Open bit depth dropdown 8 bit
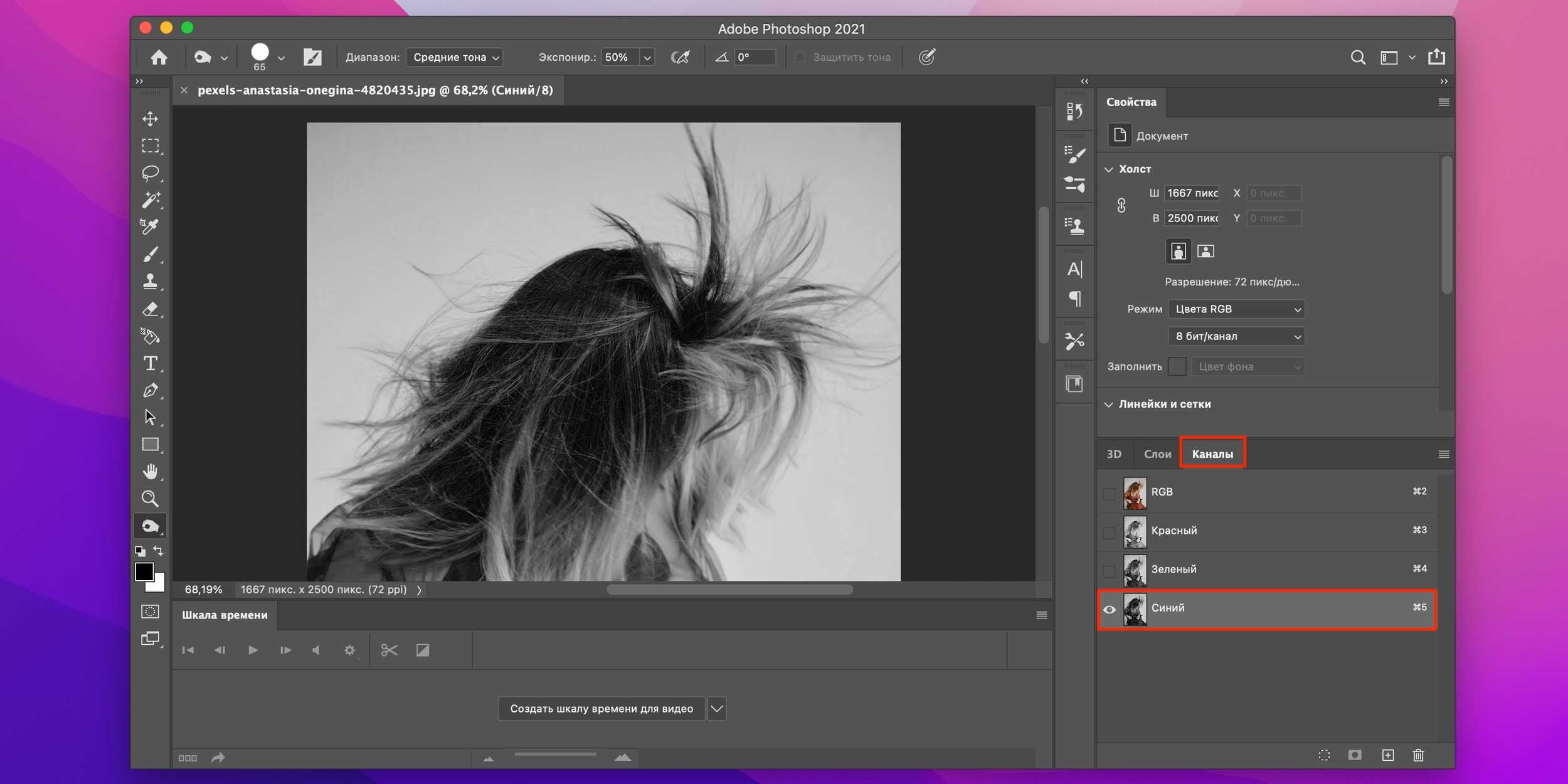Viewport: 1568px width, 784px height. [1236, 336]
